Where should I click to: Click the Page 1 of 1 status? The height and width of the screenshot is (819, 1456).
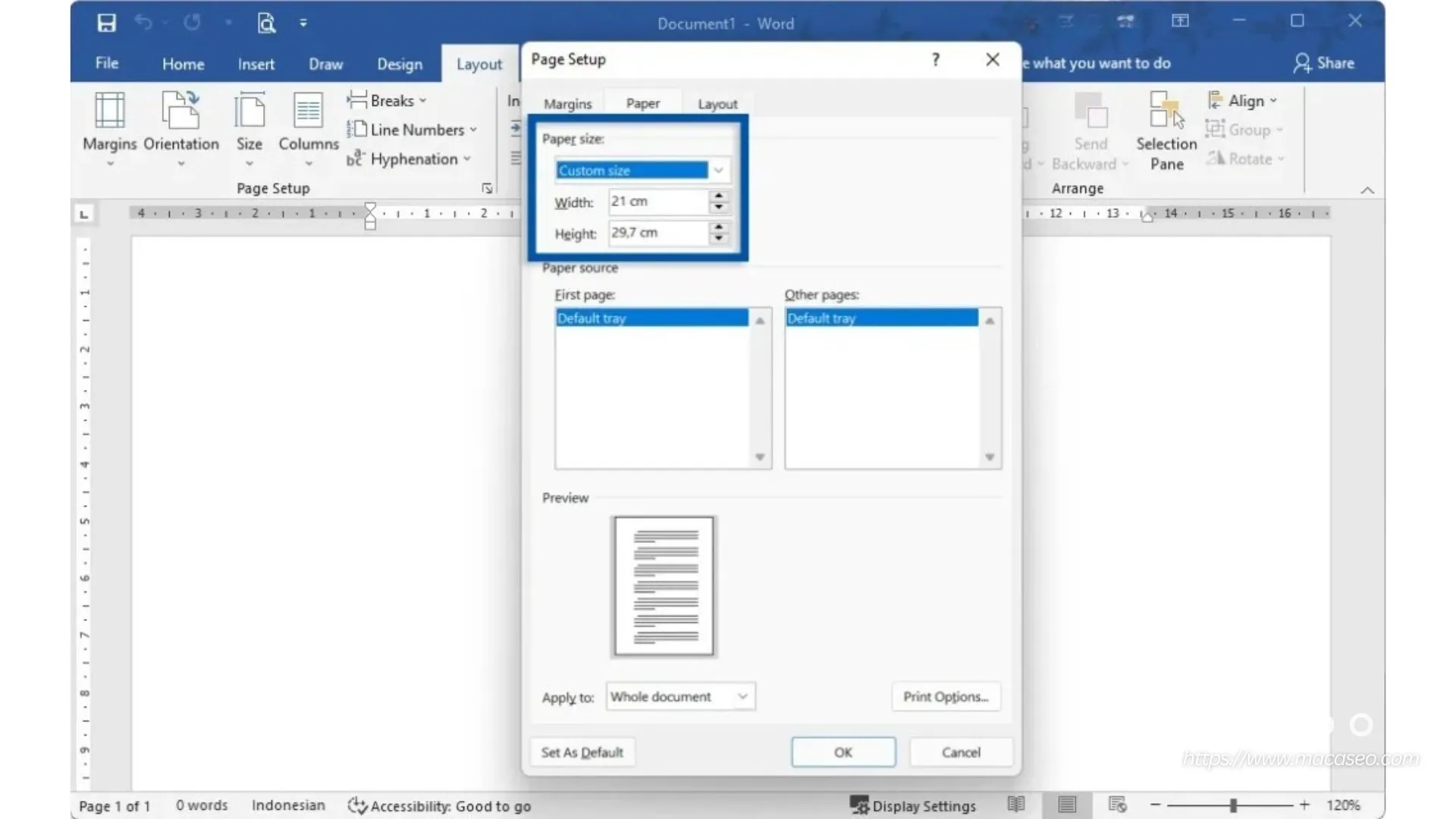pyautogui.click(x=115, y=805)
